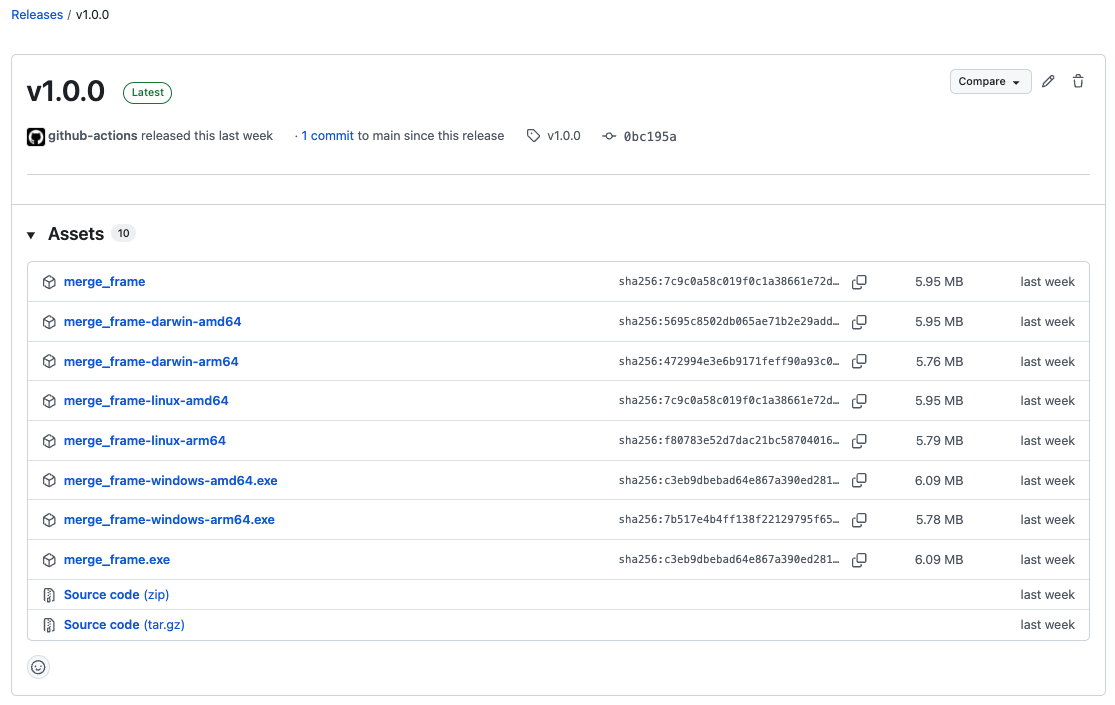Click package icon of merge_frame-darwin-amd64 row

[x=49, y=322]
